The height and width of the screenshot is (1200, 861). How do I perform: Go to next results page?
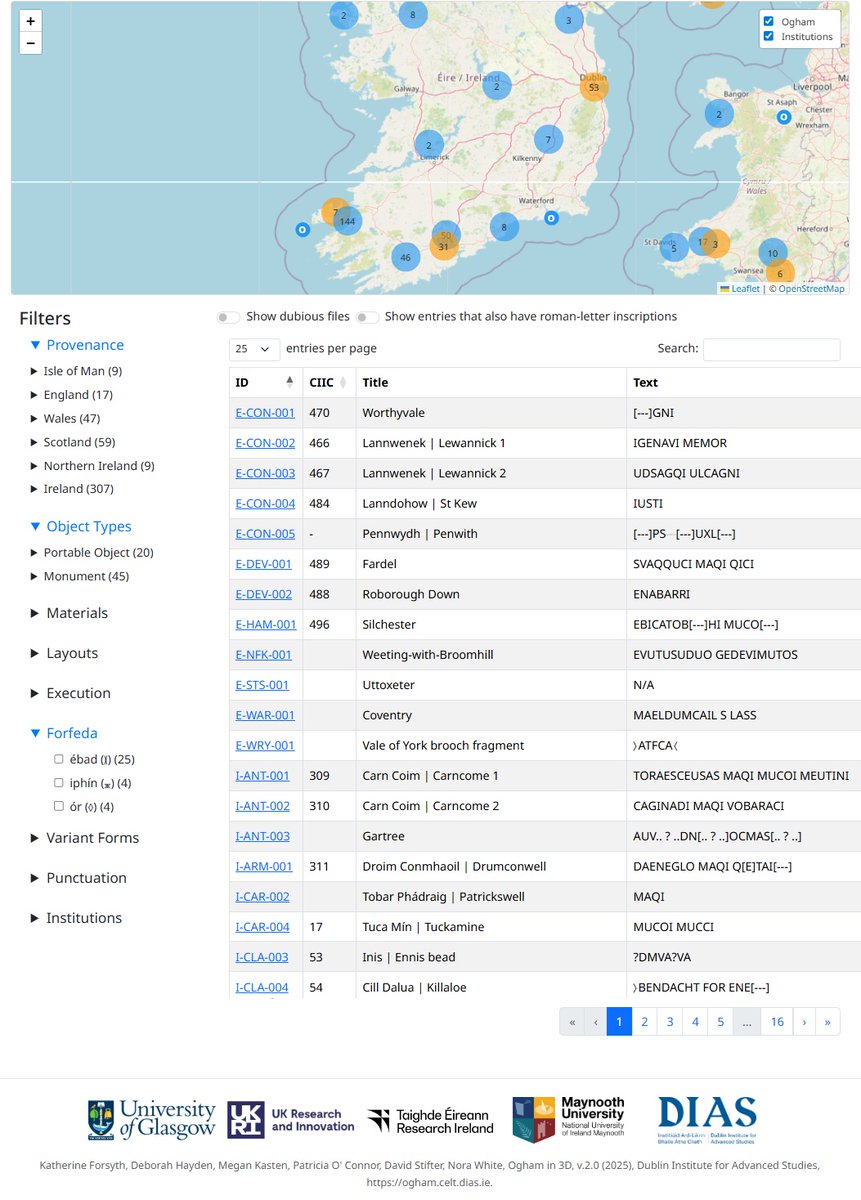pyautogui.click(x=804, y=1022)
